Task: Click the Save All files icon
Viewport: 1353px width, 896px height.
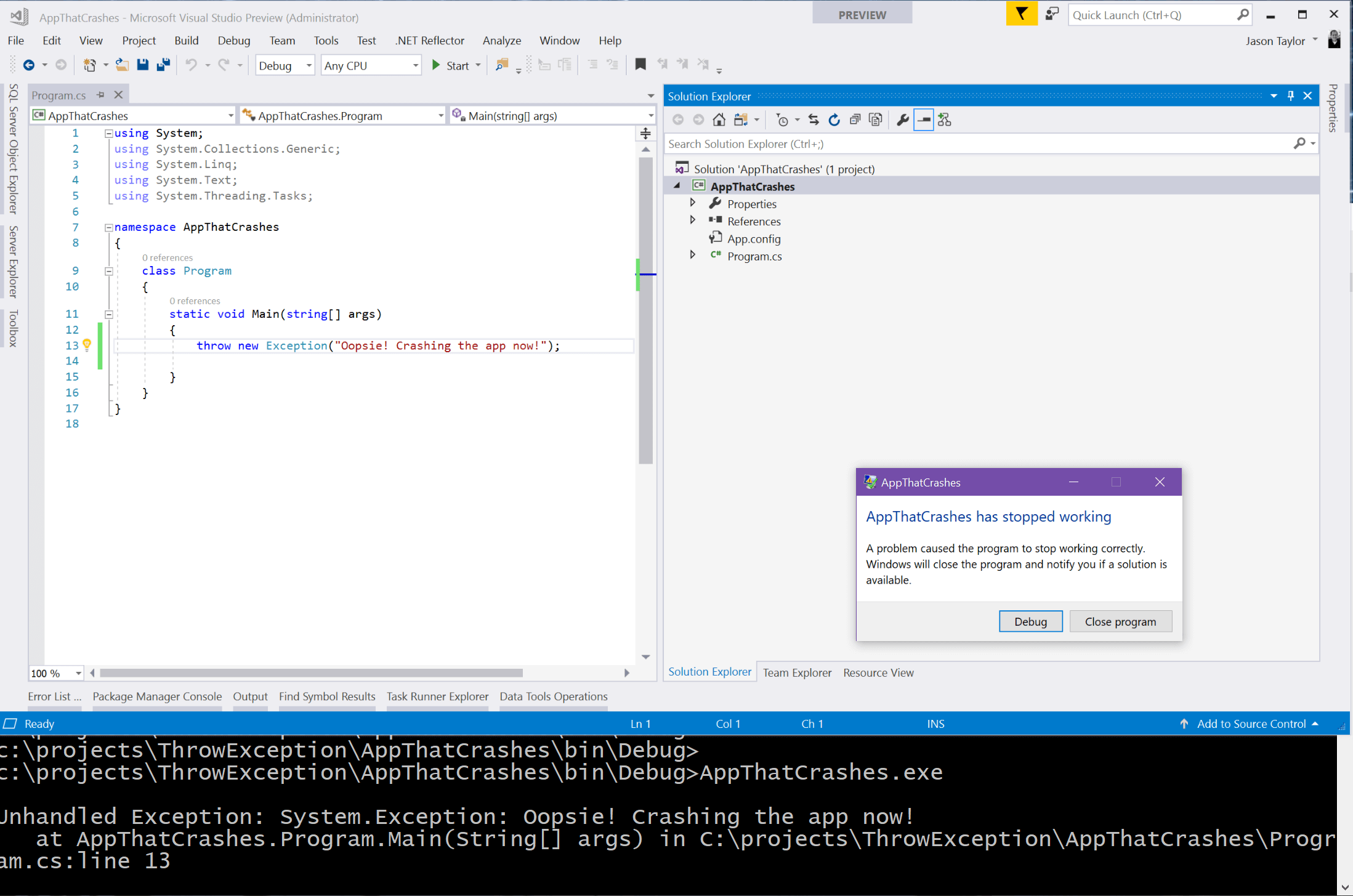Action: point(164,64)
